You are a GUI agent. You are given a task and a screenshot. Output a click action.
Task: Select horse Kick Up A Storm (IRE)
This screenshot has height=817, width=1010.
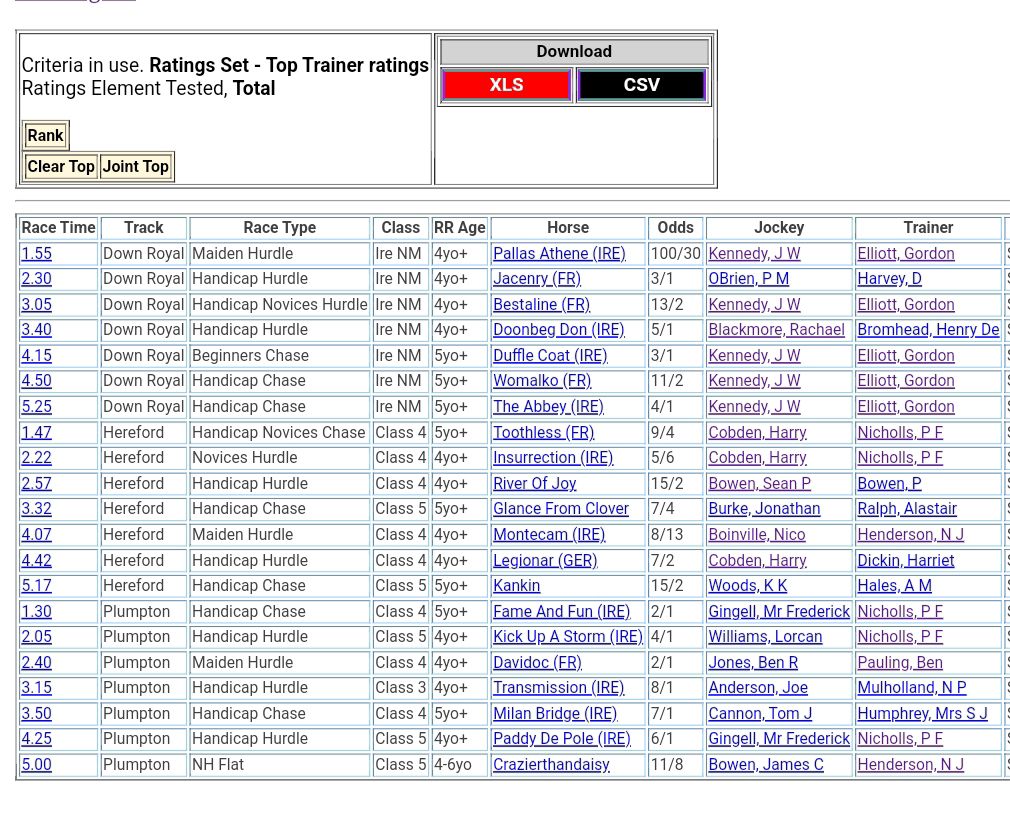[567, 637]
